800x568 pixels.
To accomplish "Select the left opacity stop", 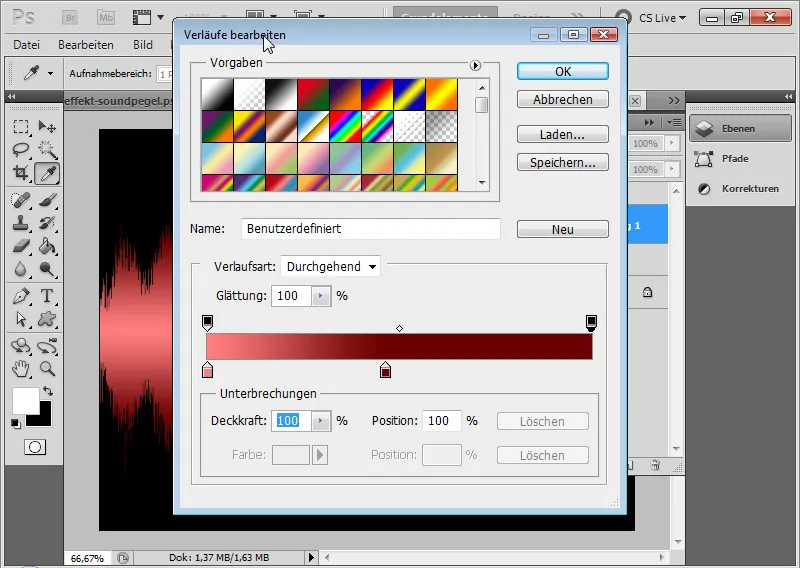I will [207, 323].
